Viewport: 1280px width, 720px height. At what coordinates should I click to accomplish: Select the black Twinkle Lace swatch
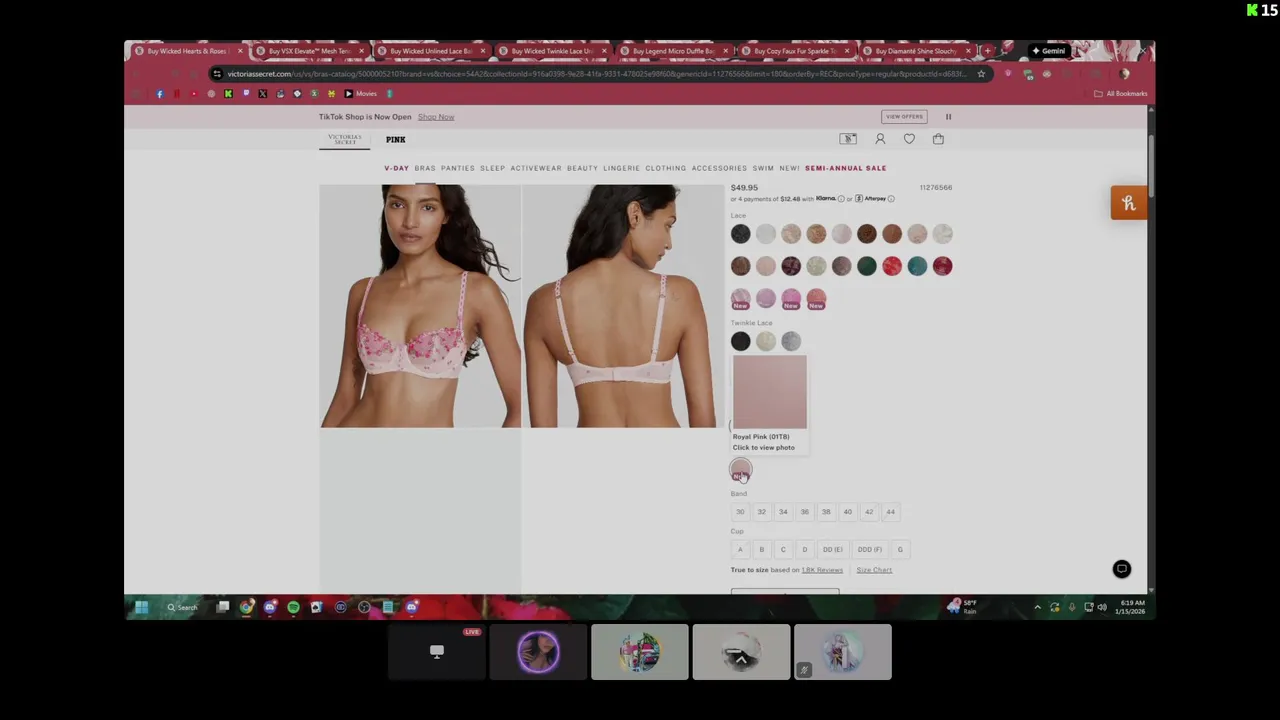pos(740,342)
